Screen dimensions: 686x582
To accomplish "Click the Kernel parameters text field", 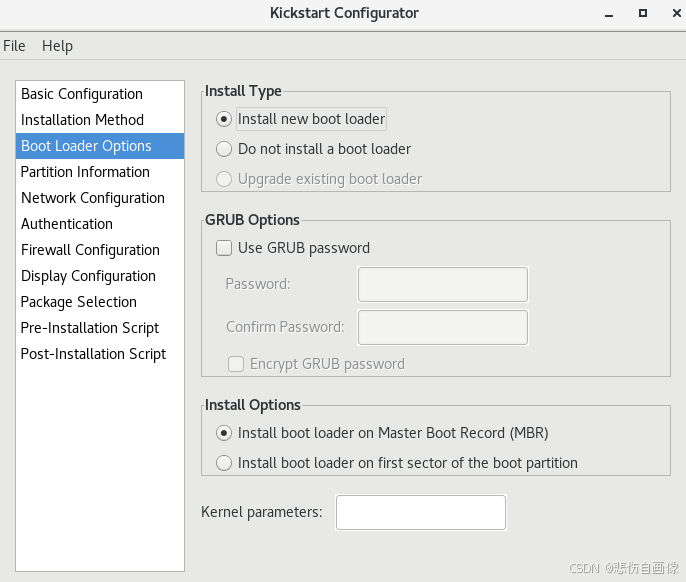I will tap(421, 512).
